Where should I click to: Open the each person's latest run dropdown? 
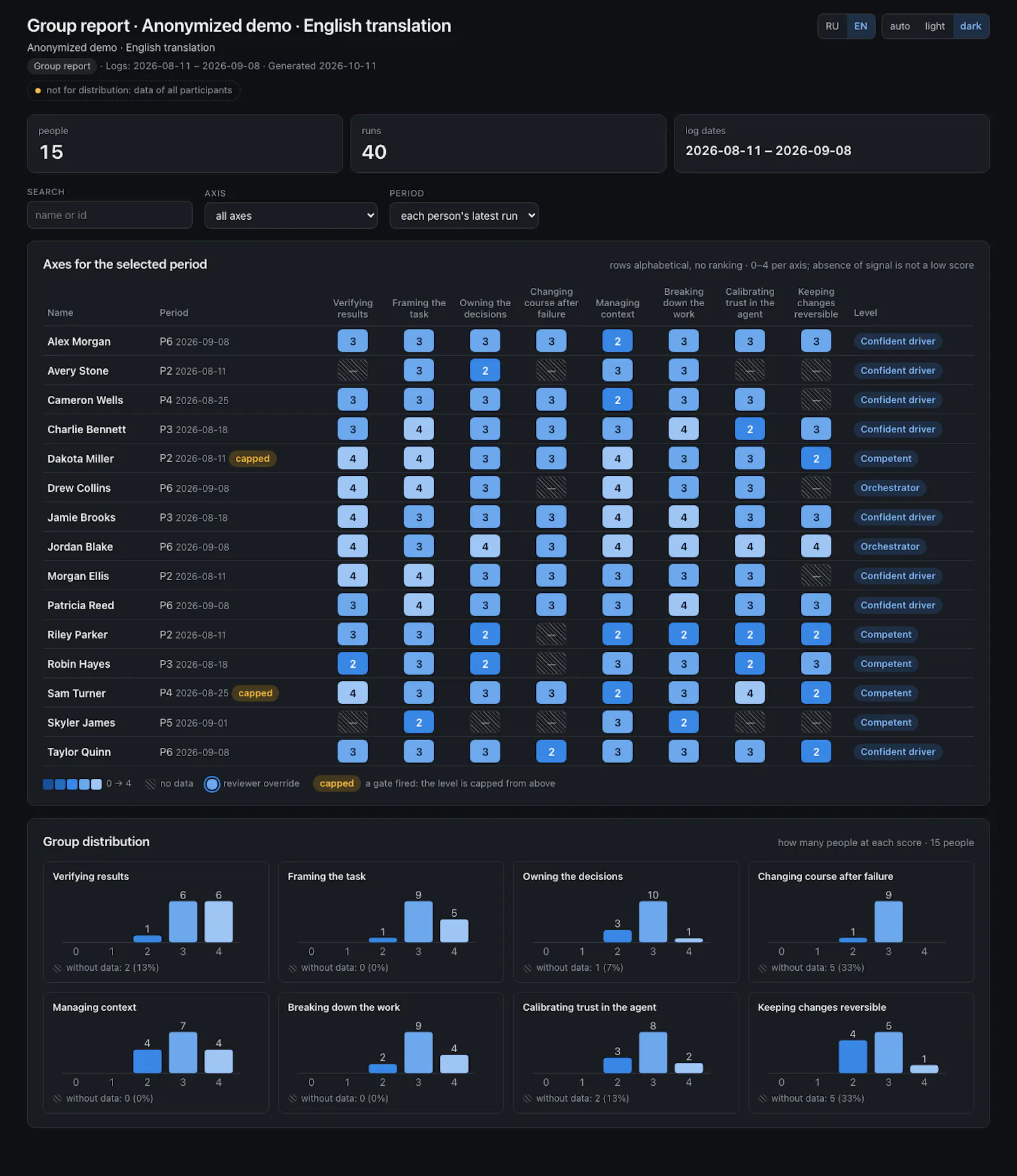click(463, 215)
